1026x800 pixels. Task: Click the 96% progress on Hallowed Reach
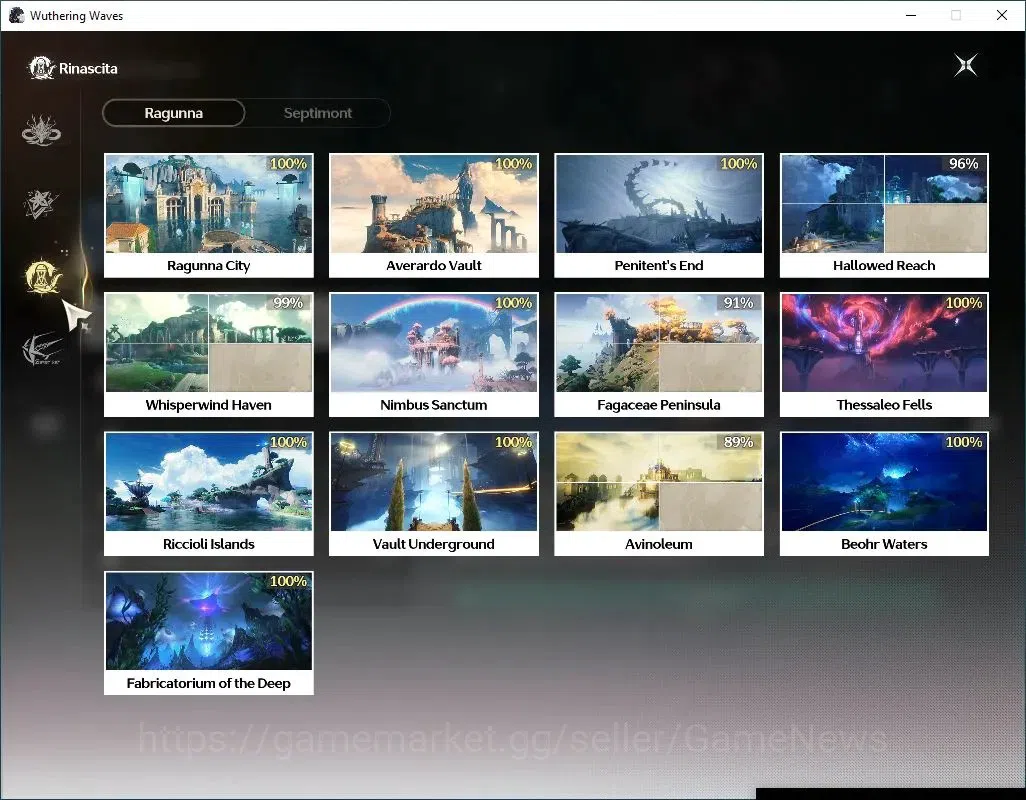point(963,164)
